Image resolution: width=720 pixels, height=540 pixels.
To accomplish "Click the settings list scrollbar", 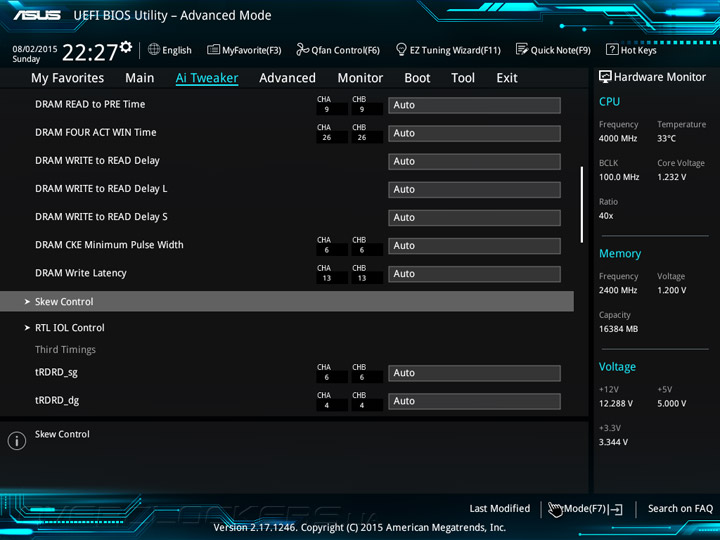I will click(x=582, y=204).
